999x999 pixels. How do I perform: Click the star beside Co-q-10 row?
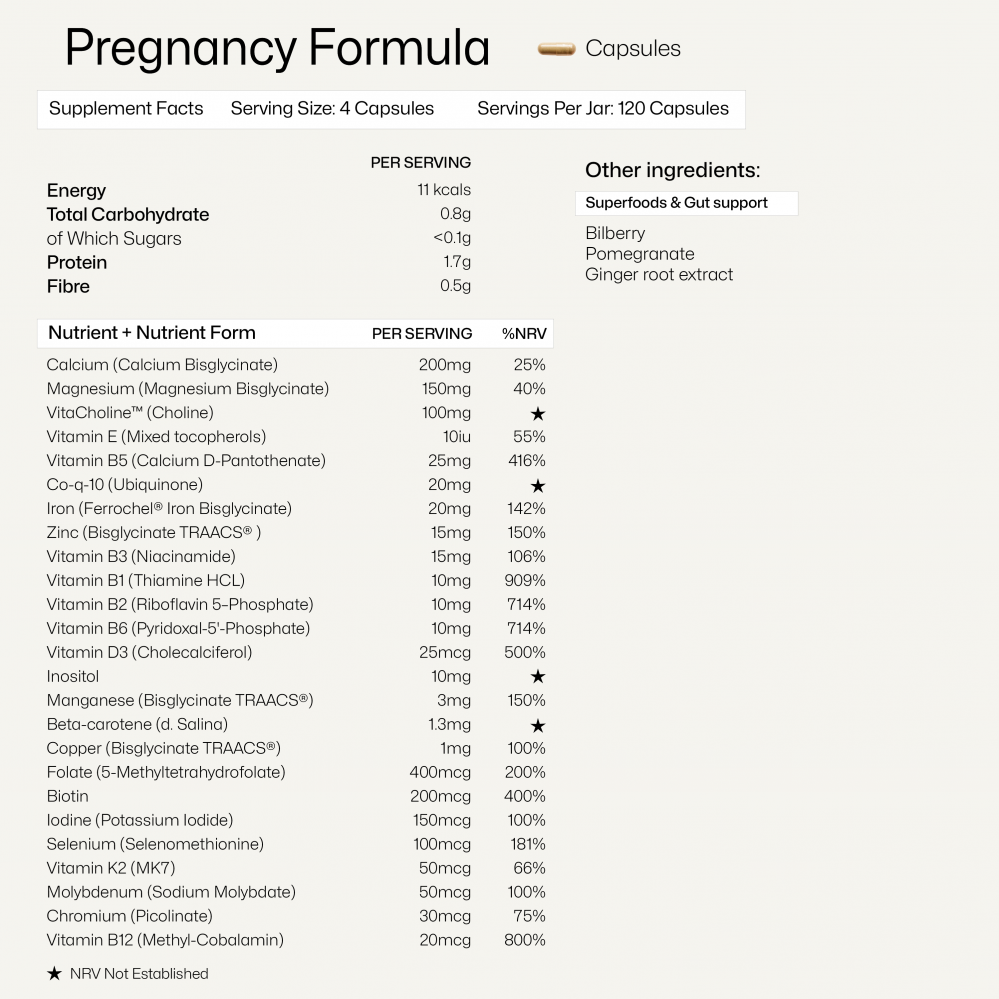(538, 486)
